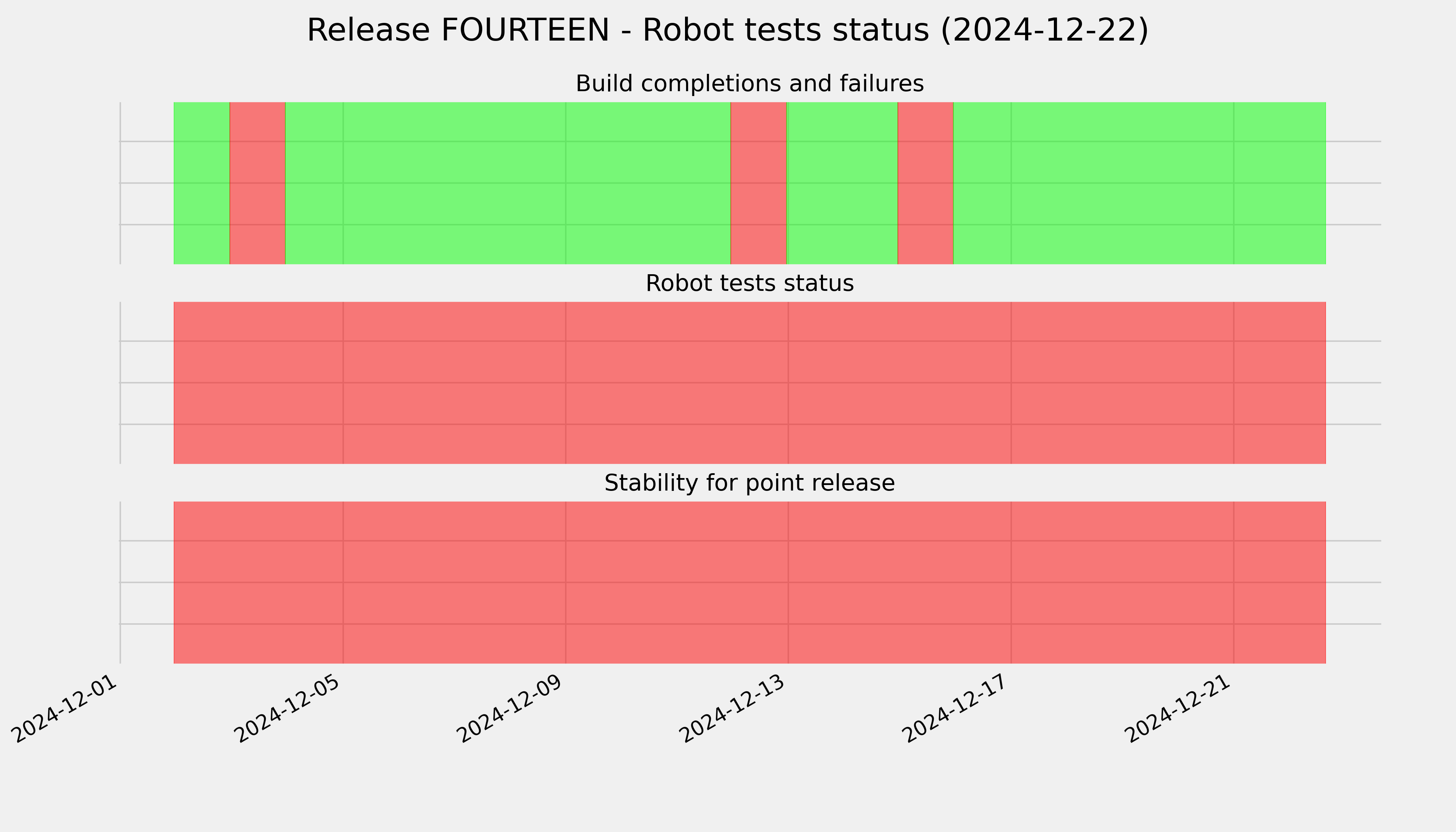Click the first red failure band in builds chart
Image resolution: width=1456 pixels, height=832 pixels.
click(x=257, y=183)
